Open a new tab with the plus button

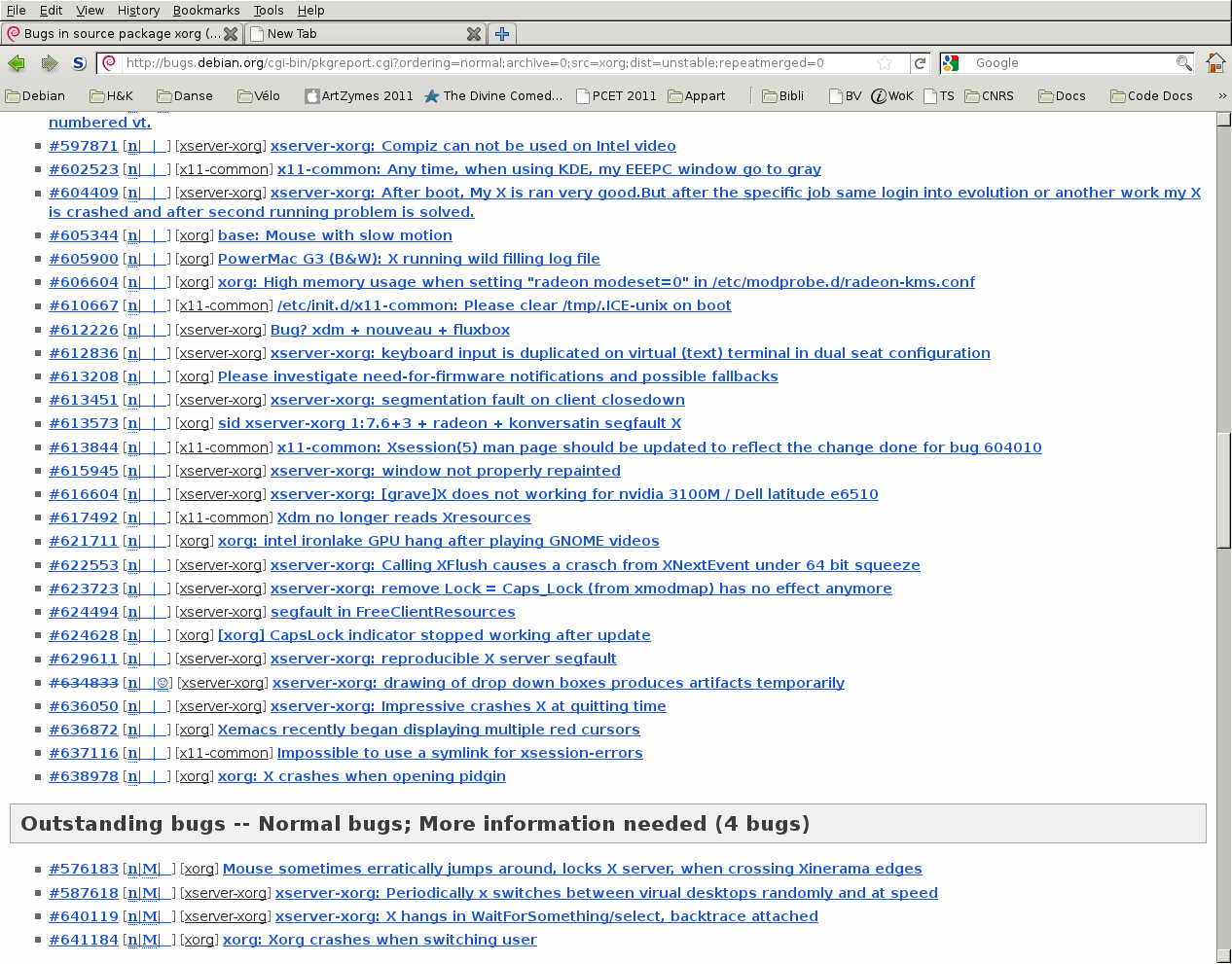[x=502, y=34]
